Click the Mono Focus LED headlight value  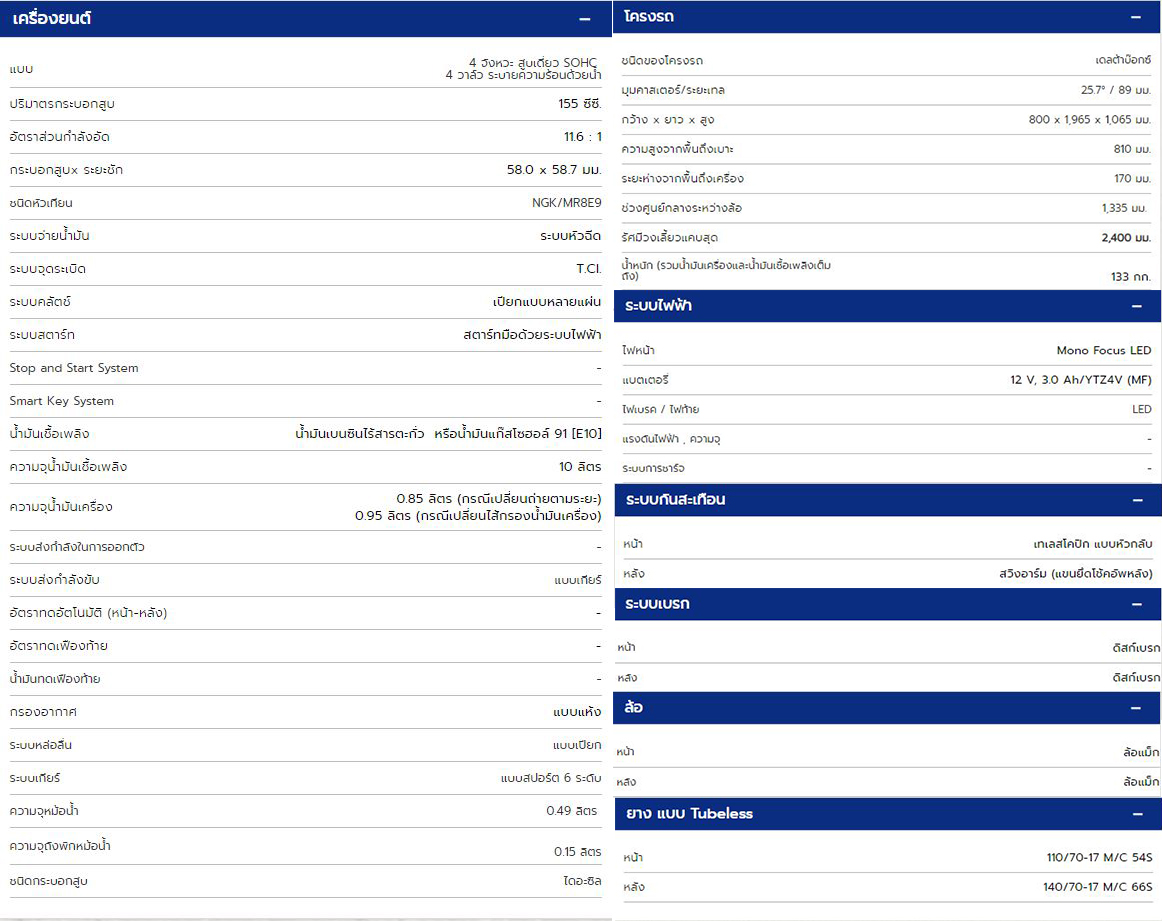coord(1103,351)
